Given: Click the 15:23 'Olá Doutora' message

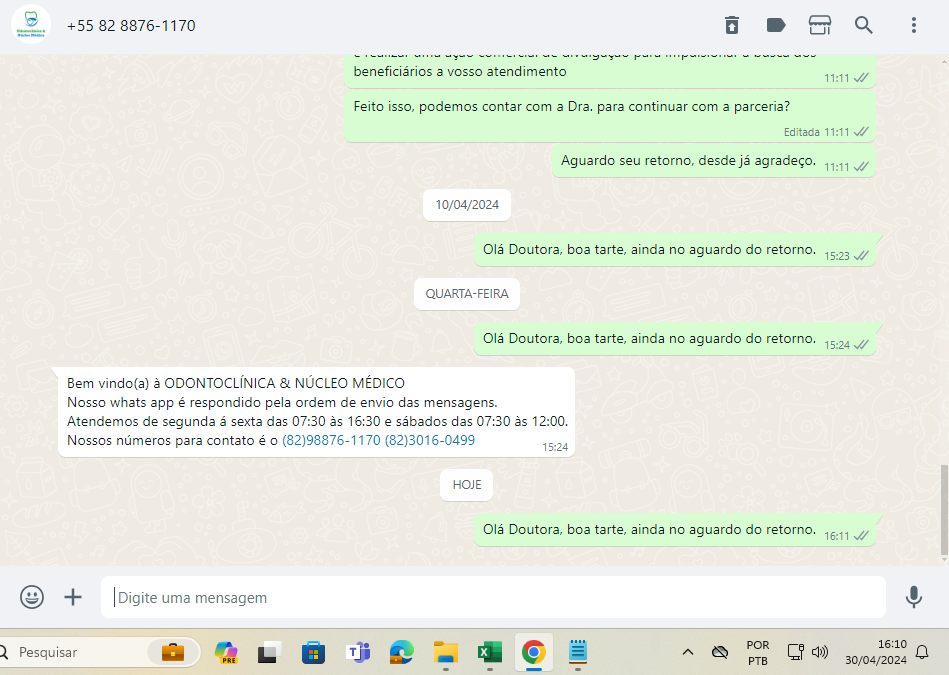Looking at the screenshot, I should (675, 249).
